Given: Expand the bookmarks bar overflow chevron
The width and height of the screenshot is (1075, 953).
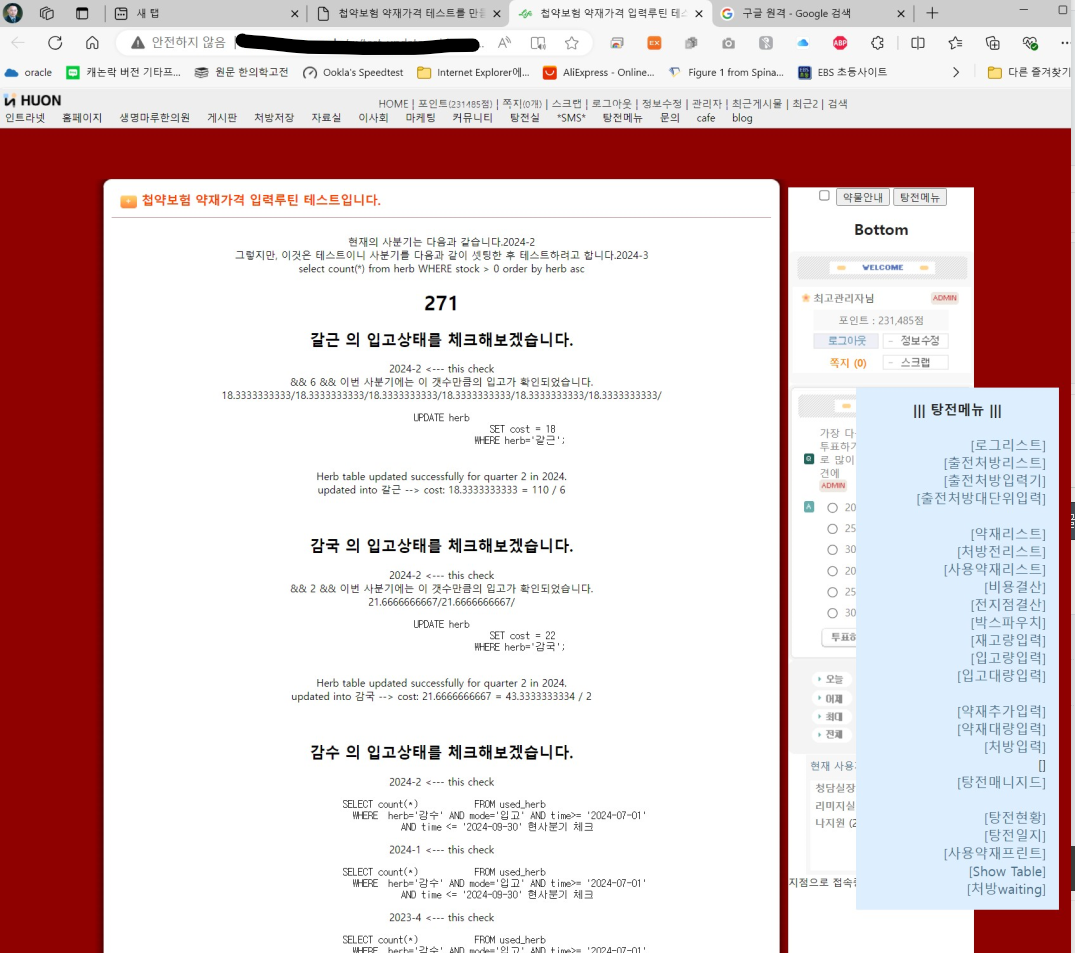Looking at the screenshot, I should tap(956, 72).
